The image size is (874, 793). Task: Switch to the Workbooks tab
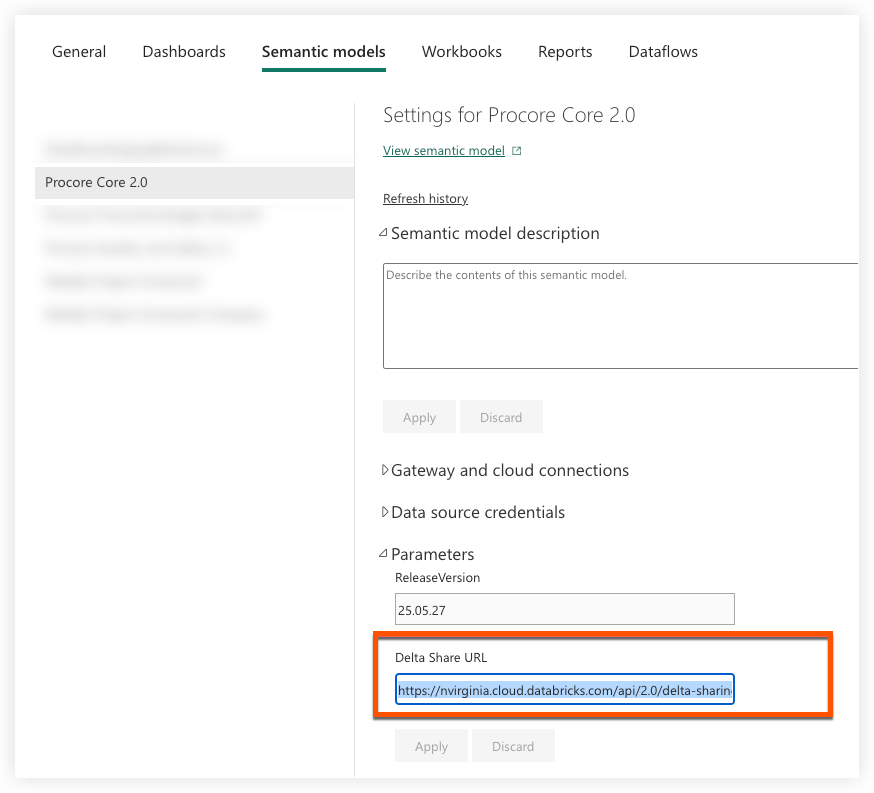pyautogui.click(x=461, y=51)
